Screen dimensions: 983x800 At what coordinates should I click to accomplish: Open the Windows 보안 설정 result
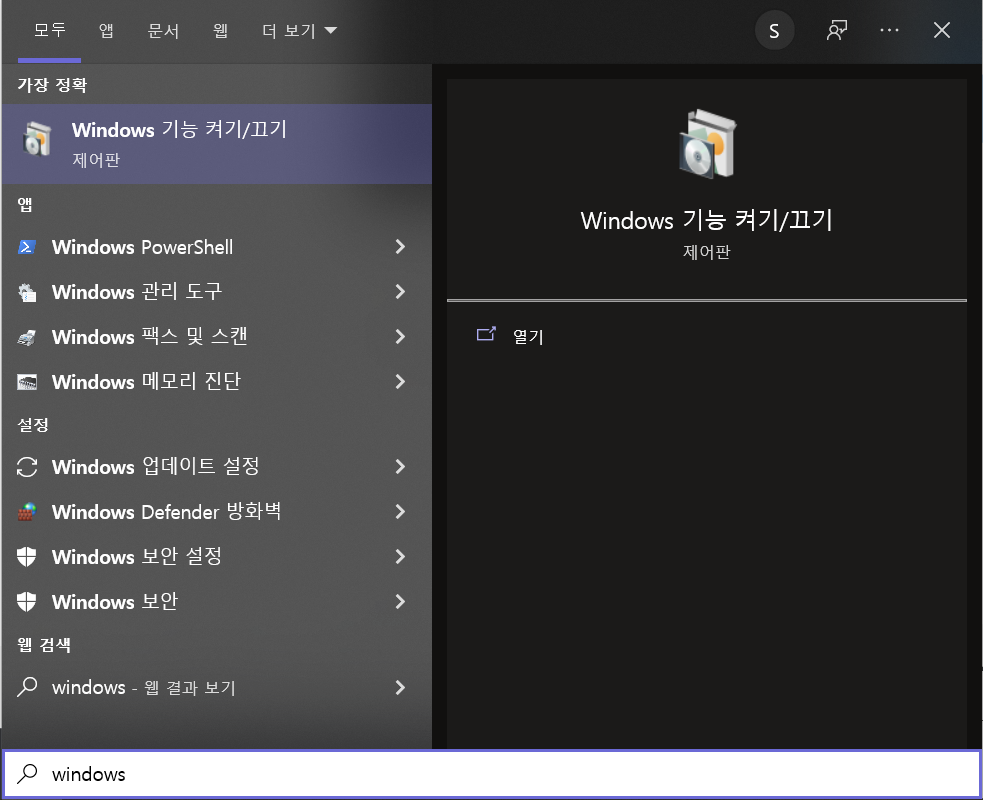[217, 557]
